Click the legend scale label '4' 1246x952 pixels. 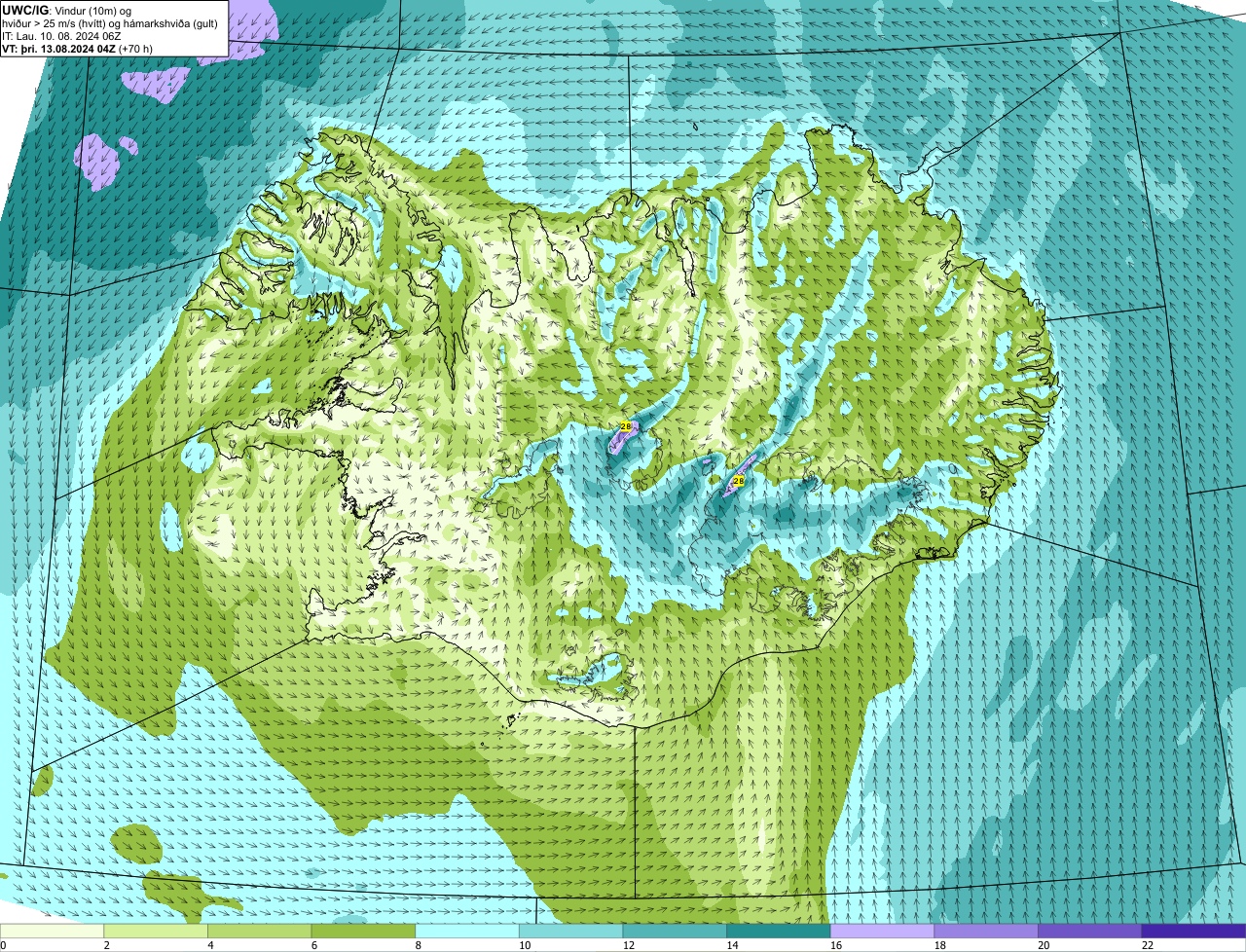(210, 945)
